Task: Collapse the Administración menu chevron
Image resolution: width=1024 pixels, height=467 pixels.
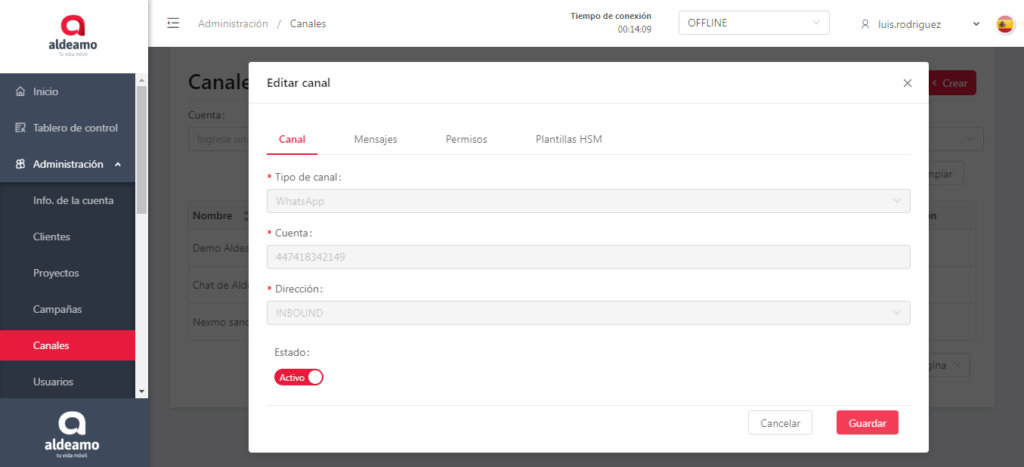Action: point(118,164)
